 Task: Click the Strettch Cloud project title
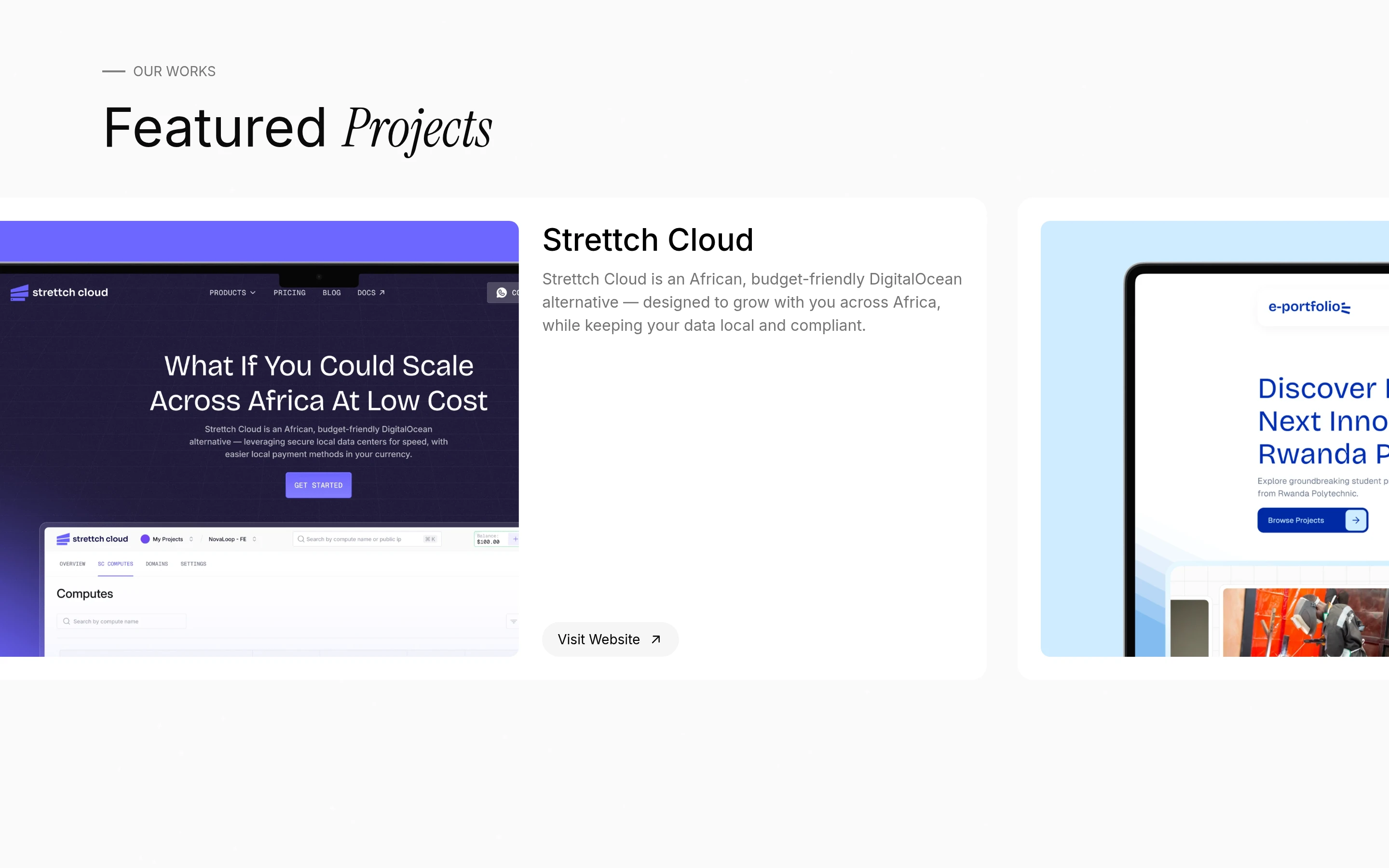(x=647, y=239)
